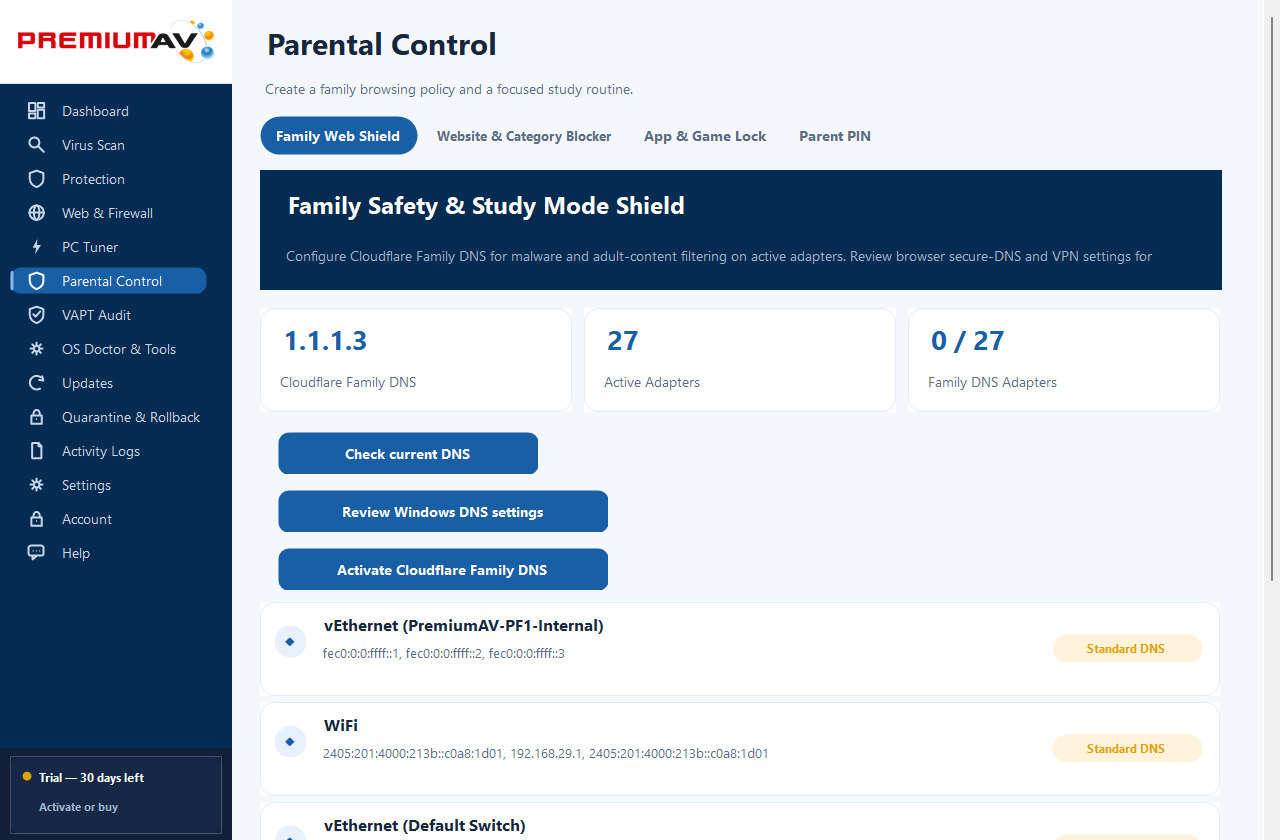Click the Updates refresh icon
Viewport: 1280px width, 840px height.
point(37,383)
